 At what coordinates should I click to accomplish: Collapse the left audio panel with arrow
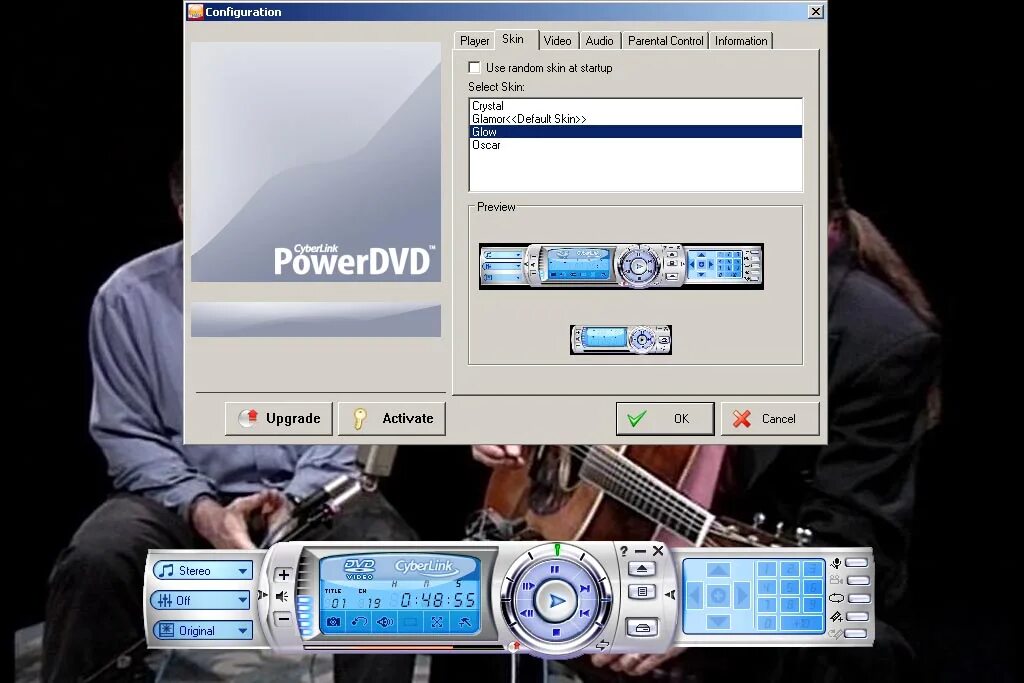click(x=262, y=595)
